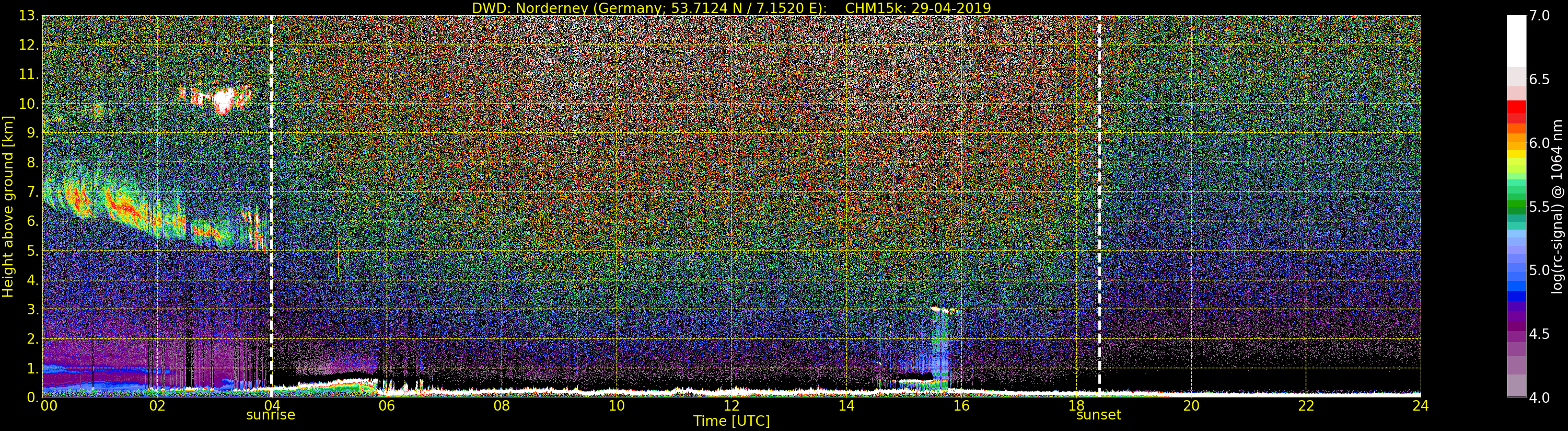Click the colorbar tick label "4.0"
1568x431 pixels.
(x=1539, y=398)
